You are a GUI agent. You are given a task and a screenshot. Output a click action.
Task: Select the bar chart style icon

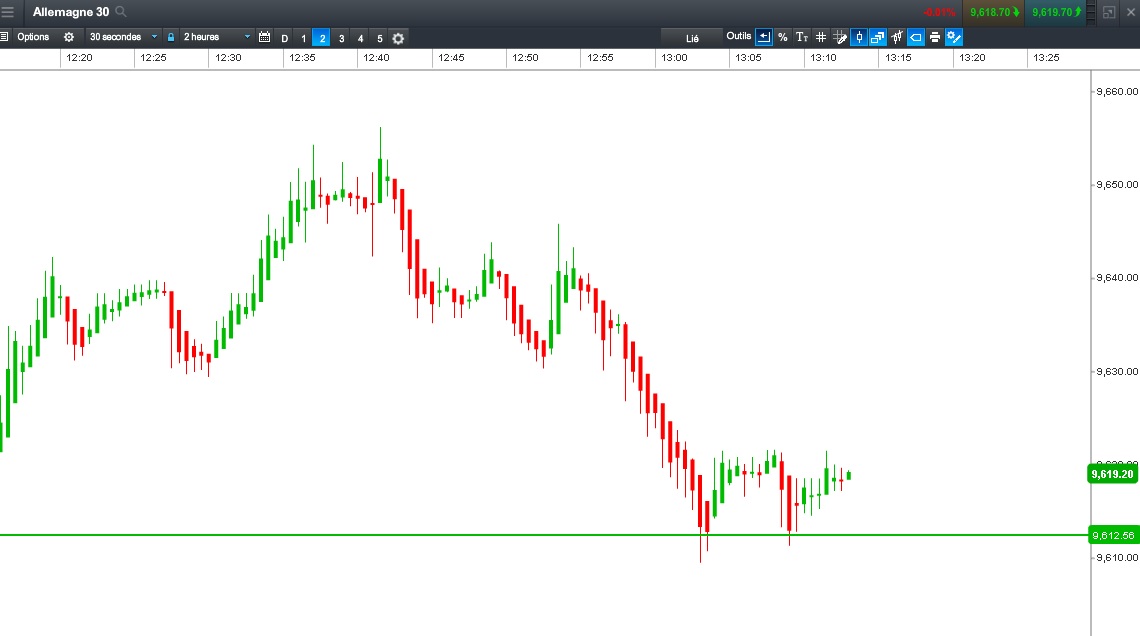point(896,37)
